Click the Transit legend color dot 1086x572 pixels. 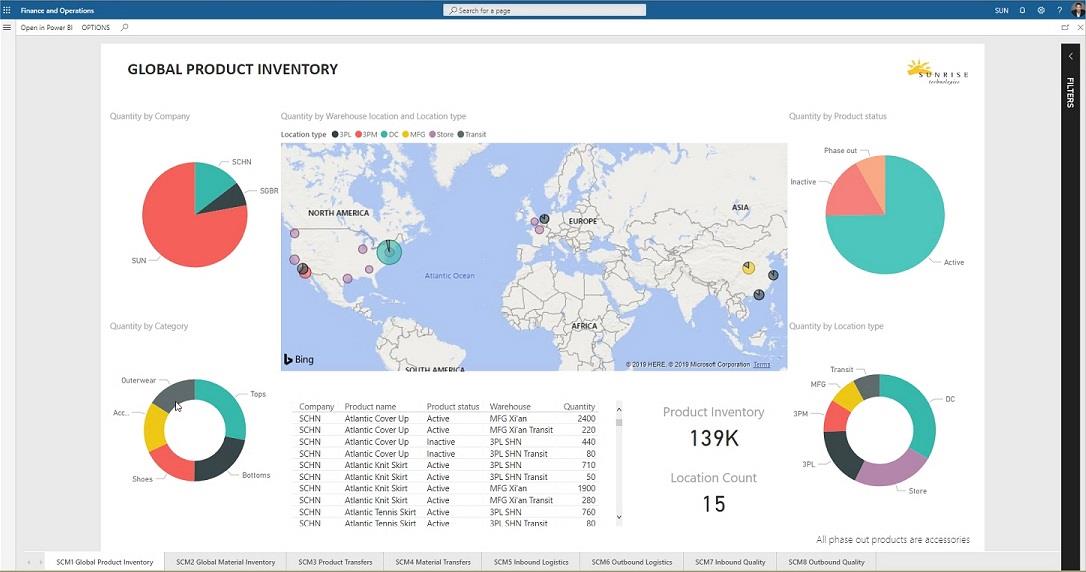pos(461,134)
